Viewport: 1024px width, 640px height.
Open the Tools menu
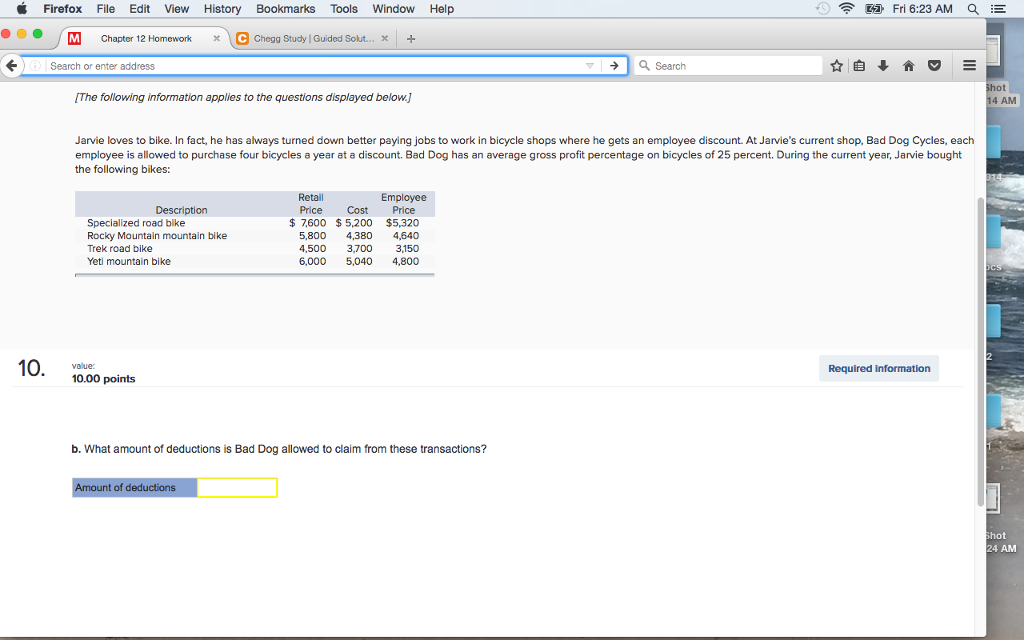click(344, 8)
